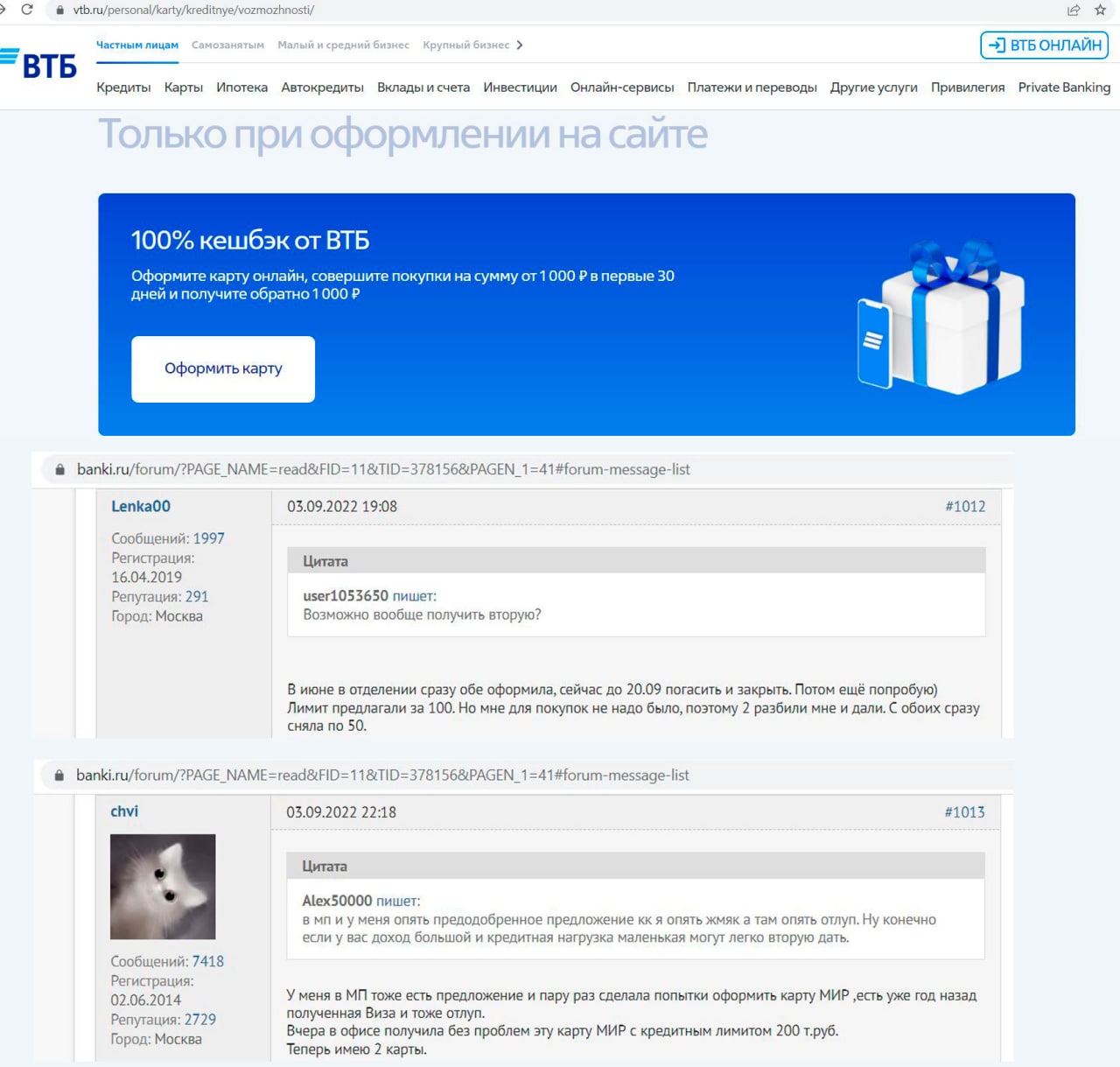Switch to the Частным лицам tab
1120x1067 pixels.
tap(137, 46)
